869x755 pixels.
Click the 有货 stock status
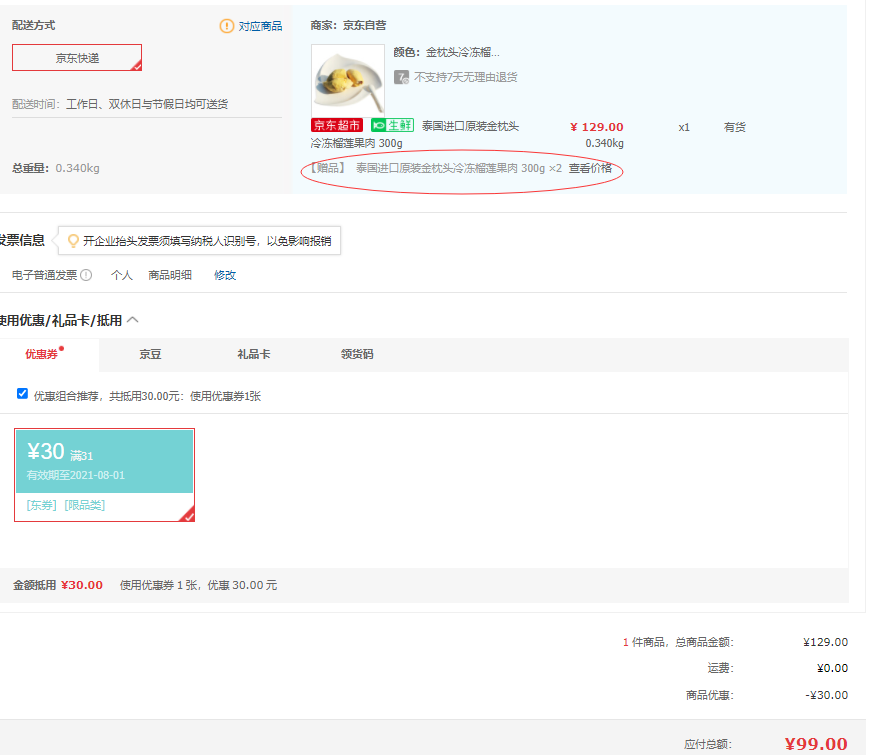point(734,127)
